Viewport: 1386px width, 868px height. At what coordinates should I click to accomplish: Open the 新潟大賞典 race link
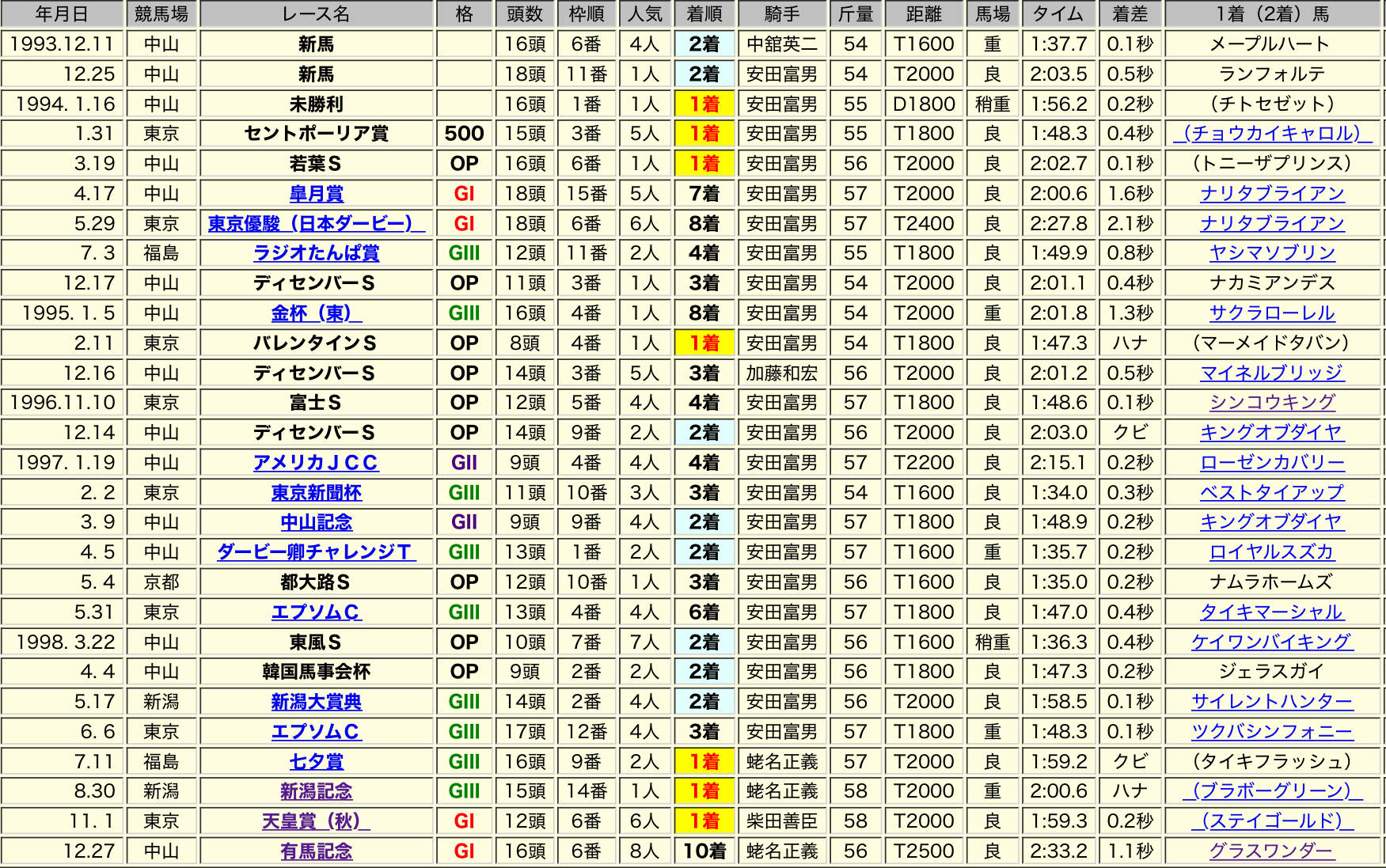coord(316,702)
